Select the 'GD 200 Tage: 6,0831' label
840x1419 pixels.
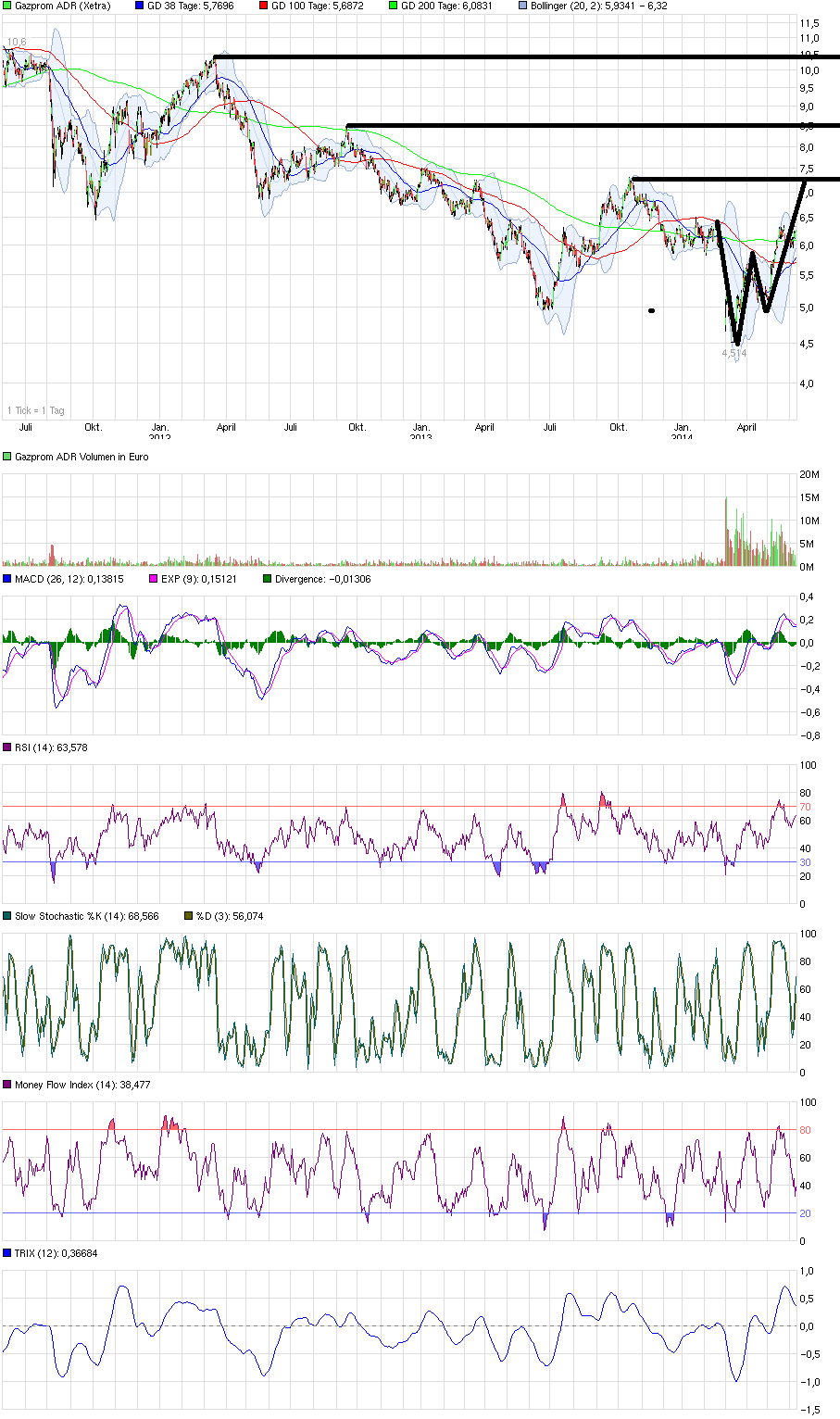coord(447,6)
